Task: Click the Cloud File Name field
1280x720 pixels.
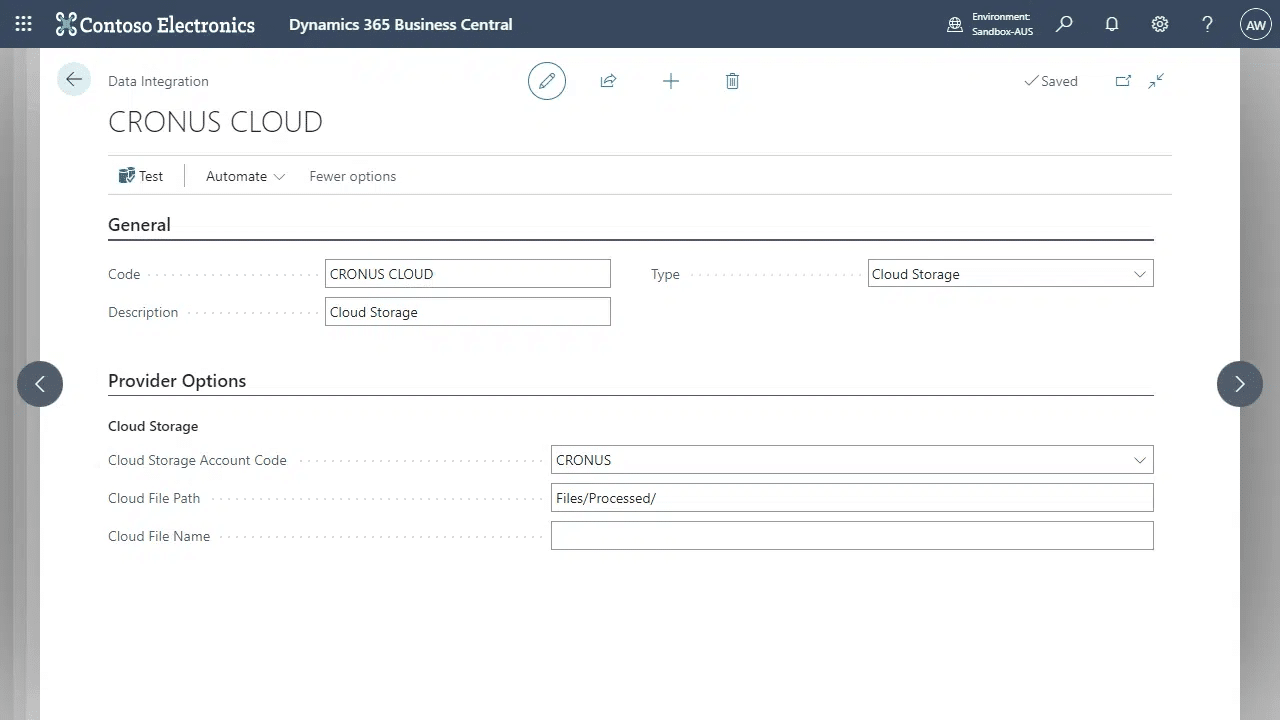Action: (851, 536)
